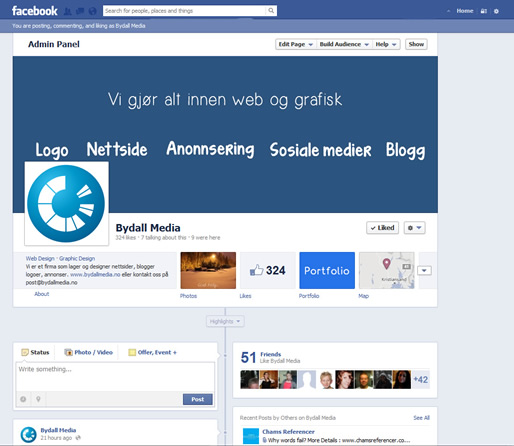The image size is (514, 446).
Task: Click the Write something text box
Action: coord(115,377)
